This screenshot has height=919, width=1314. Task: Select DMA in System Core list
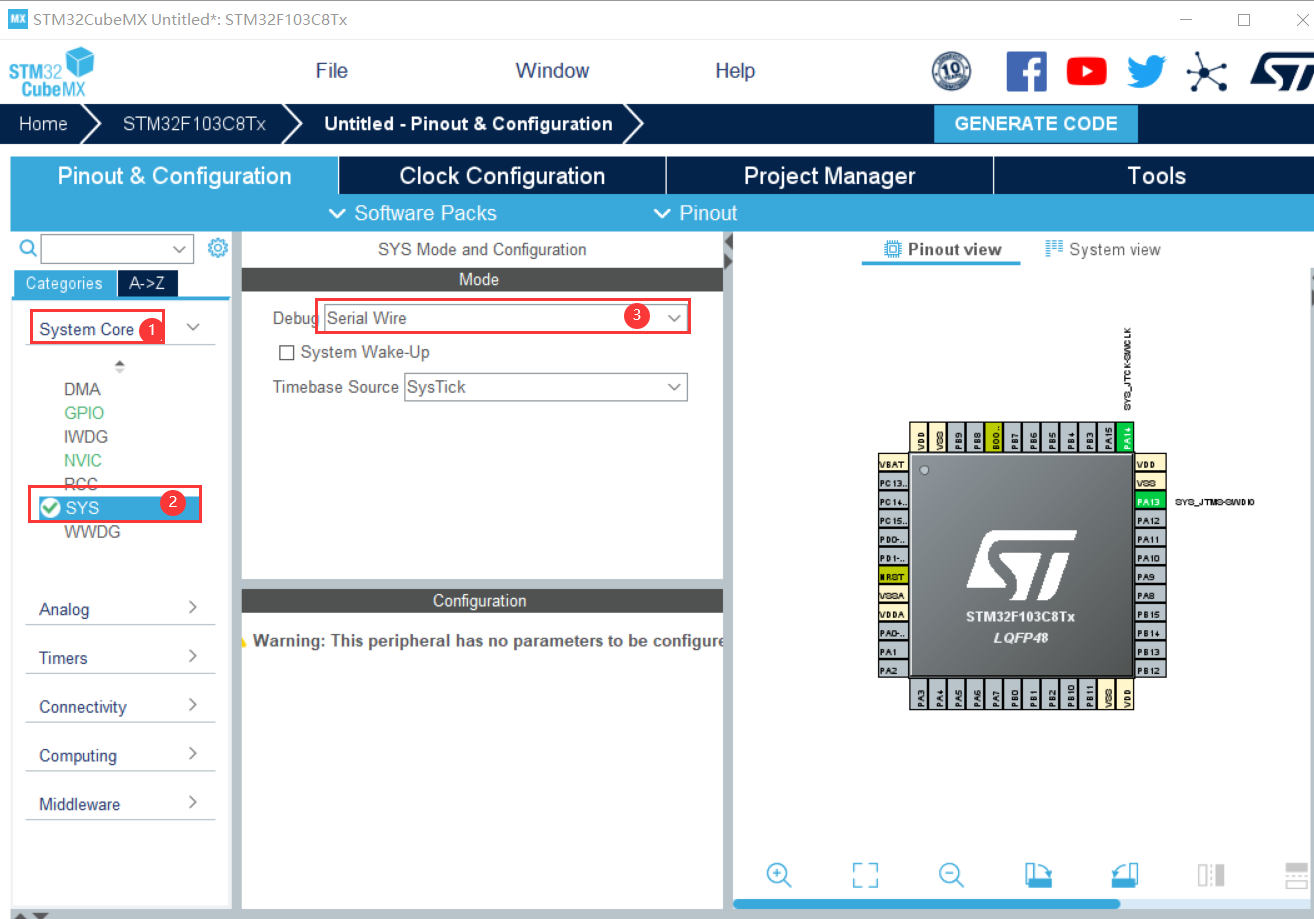tap(82, 389)
